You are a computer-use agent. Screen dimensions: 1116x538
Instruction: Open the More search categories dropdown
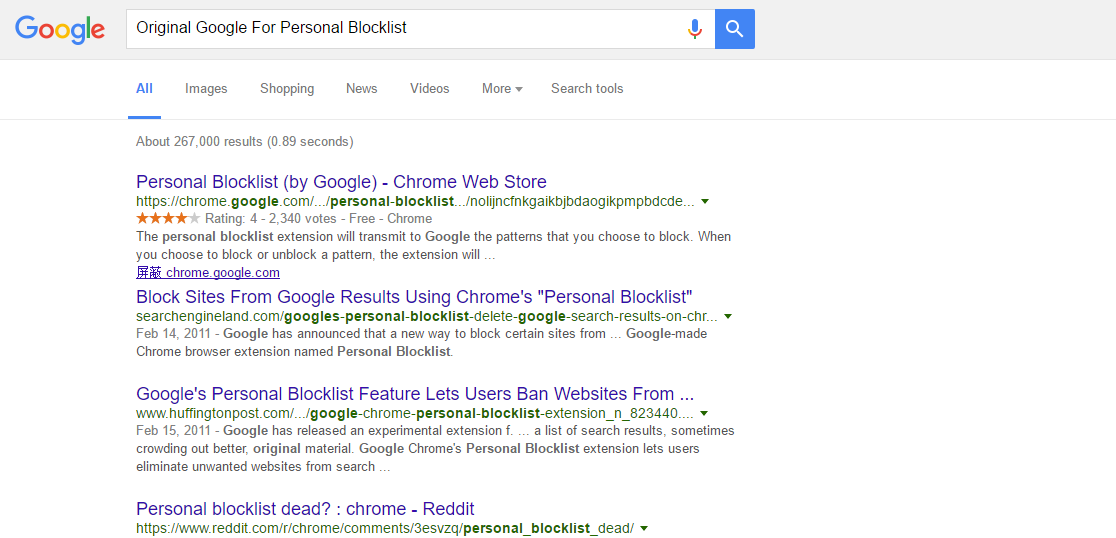click(502, 88)
